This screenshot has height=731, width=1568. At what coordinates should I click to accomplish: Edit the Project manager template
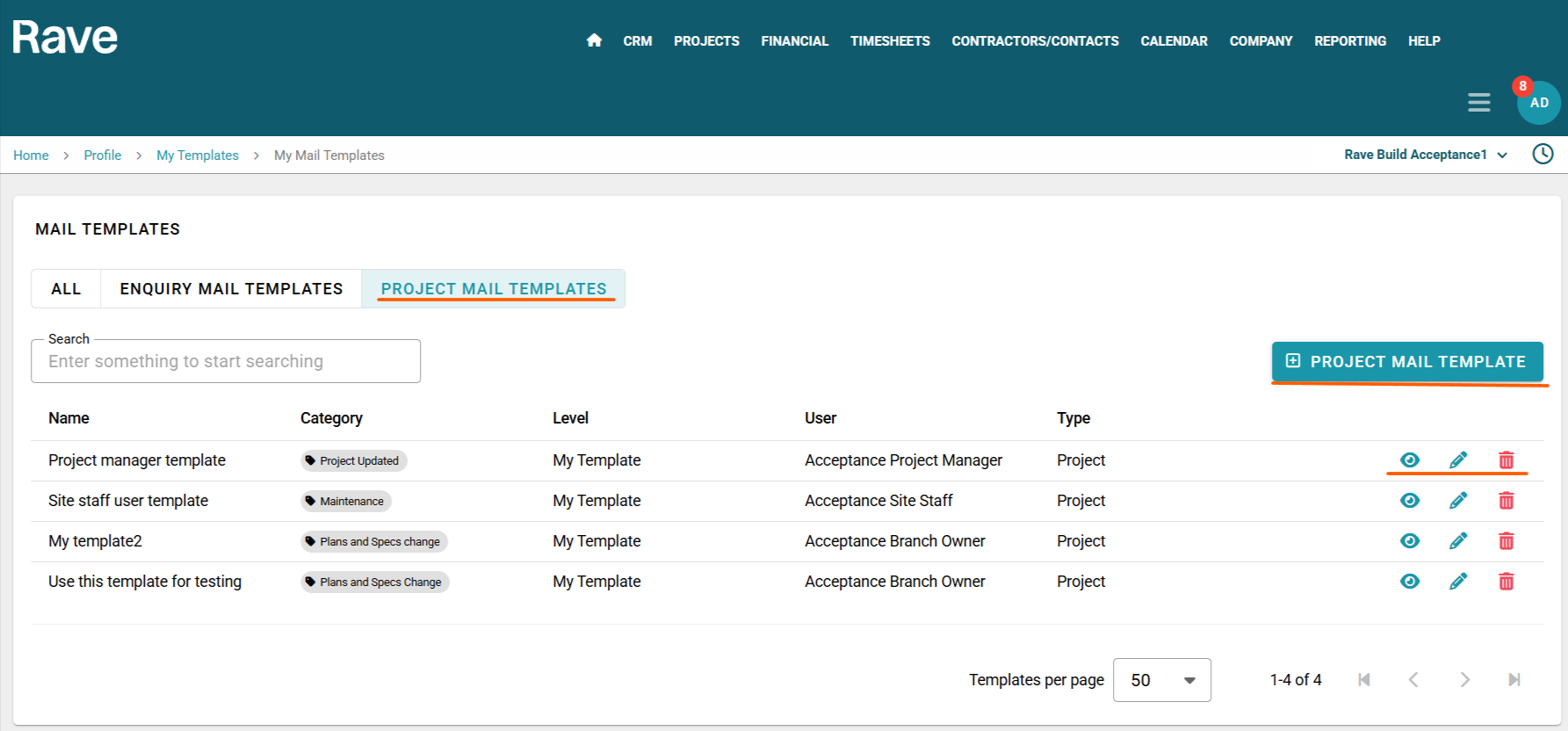click(1457, 460)
